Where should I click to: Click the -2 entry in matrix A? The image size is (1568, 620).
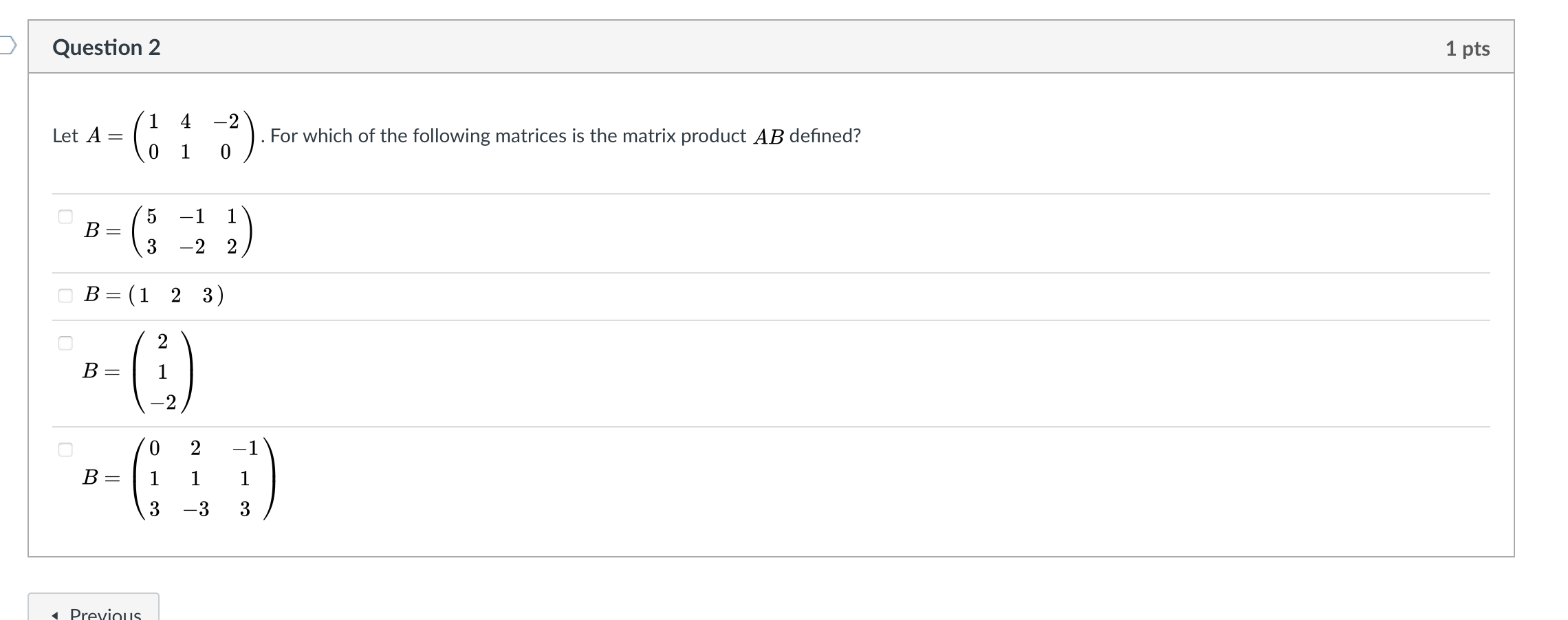tap(226, 122)
